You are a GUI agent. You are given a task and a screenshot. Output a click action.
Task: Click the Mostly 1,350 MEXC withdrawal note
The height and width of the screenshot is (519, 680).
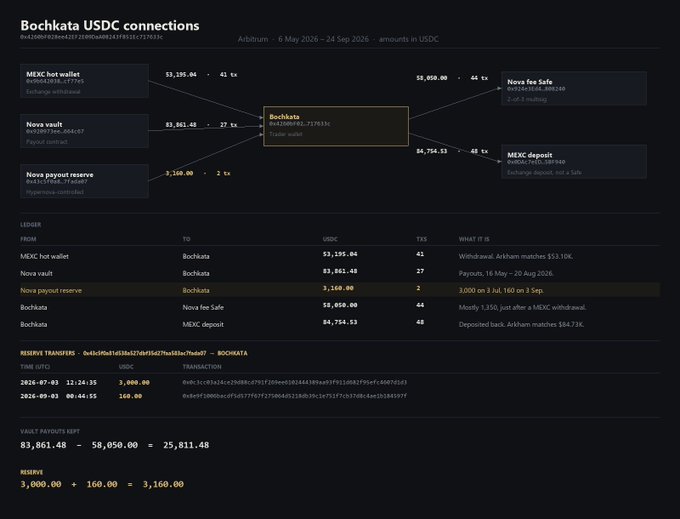(x=523, y=307)
